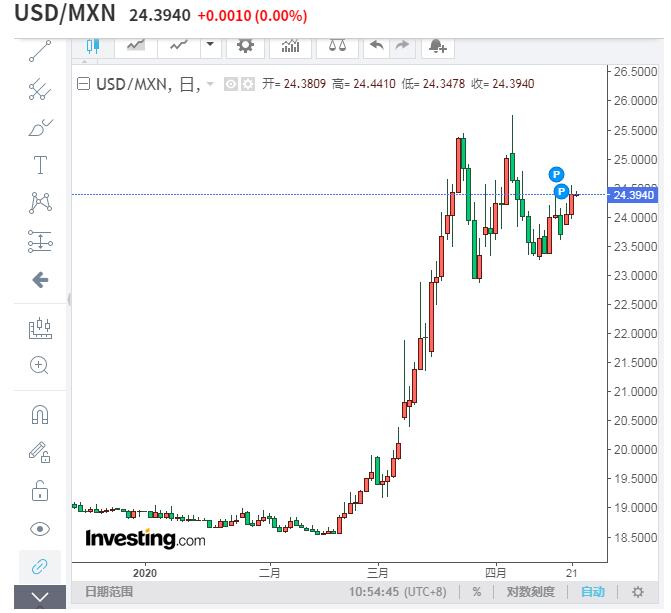Image resolution: width=671 pixels, height=613 pixels.
Task: Toggle magnet mode on
Action: click(40, 415)
